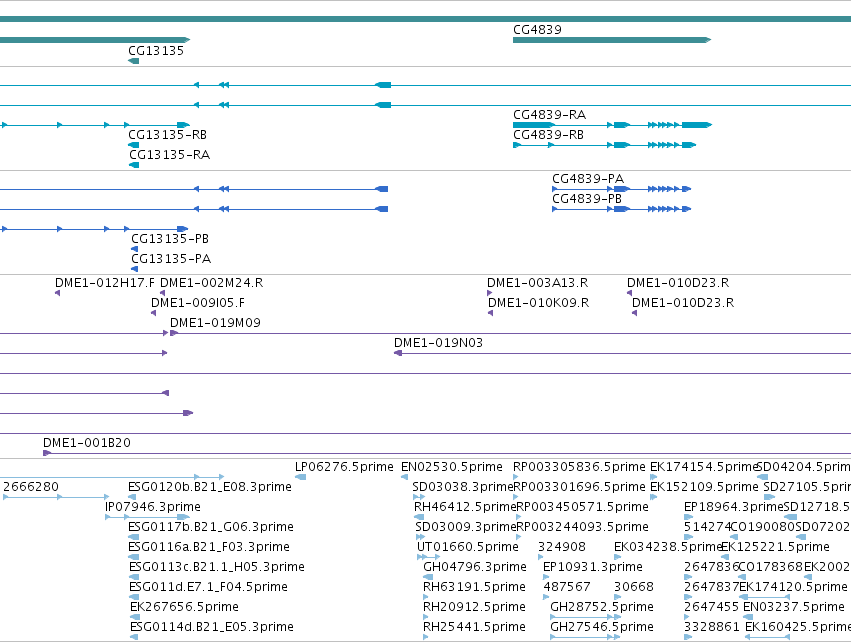The image size is (851, 642).
Task: Select EST RH20912.5prime label
Action: tap(474, 607)
